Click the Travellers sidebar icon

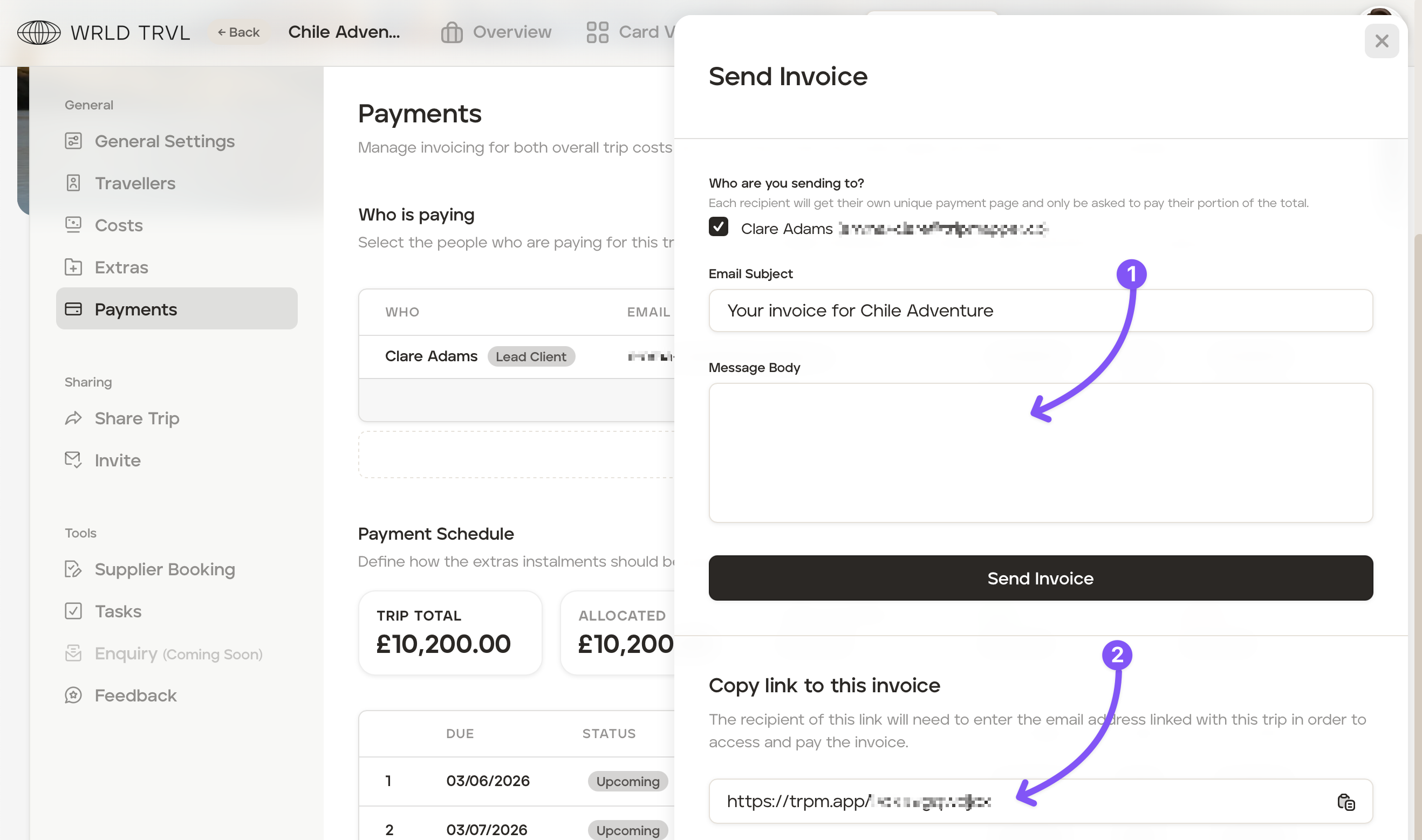point(73,183)
